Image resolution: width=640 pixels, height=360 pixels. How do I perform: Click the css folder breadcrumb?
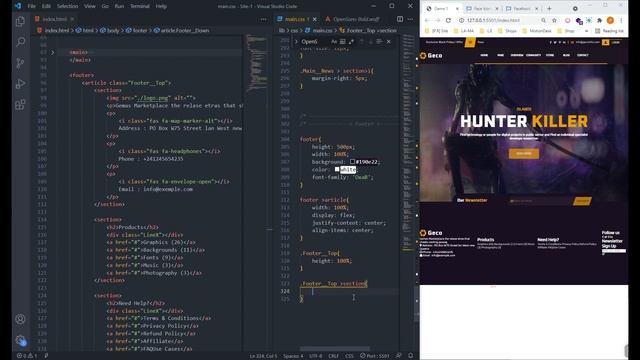tap(294, 30)
